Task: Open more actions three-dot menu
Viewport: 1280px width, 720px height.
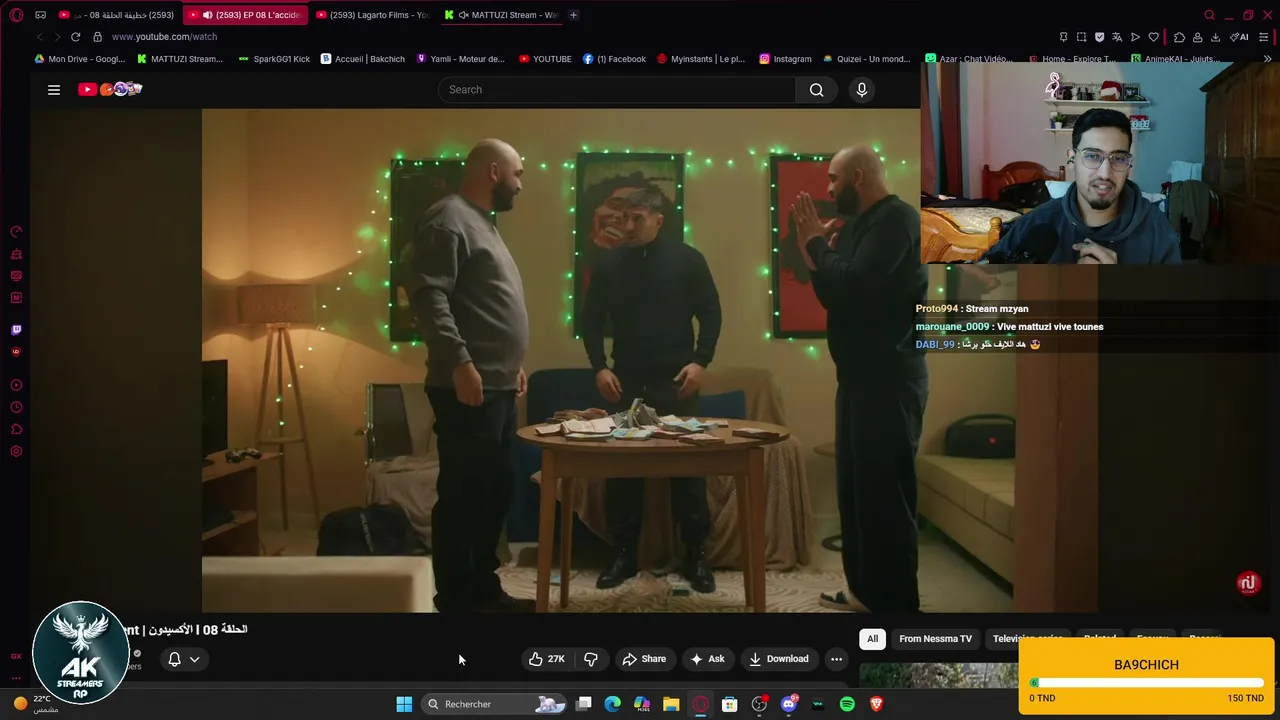Action: [836, 659]
